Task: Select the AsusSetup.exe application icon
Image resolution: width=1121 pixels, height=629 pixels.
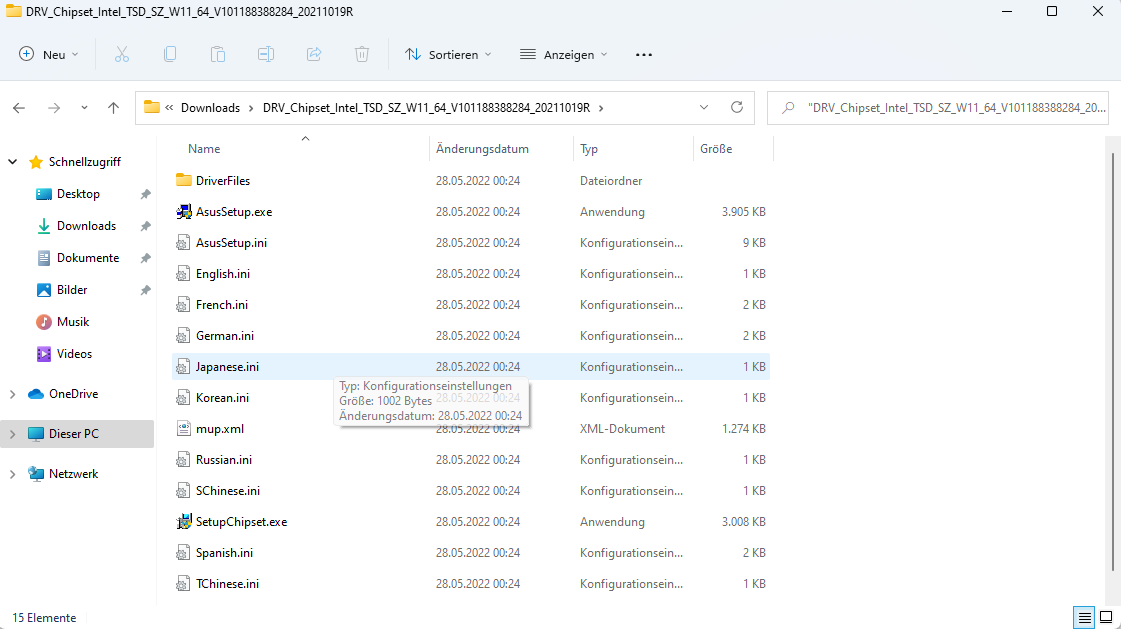Action: click(184, 212)
